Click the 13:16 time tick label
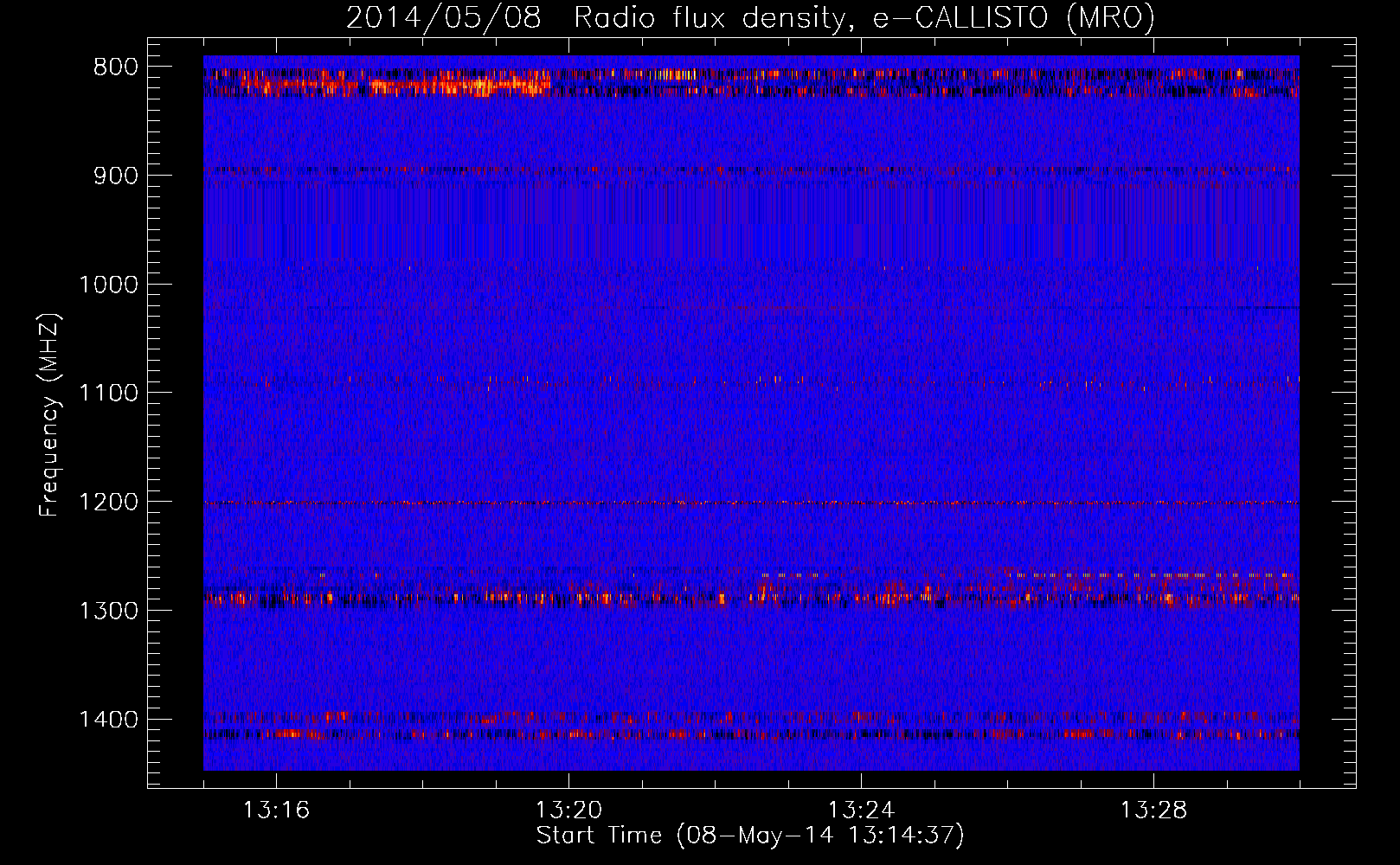Viewport: 1400px width, 865px height. pos(276,811)
